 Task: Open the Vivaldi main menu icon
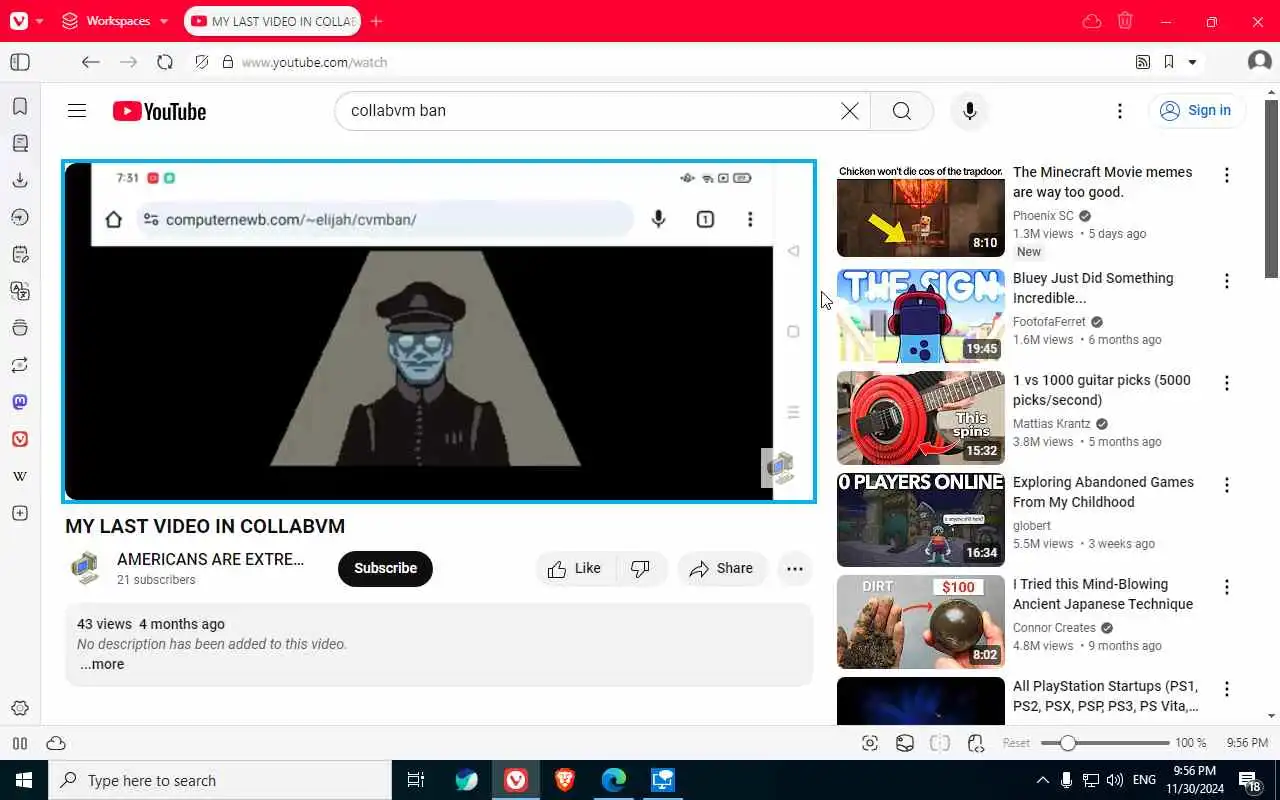(x=19, y=21)
